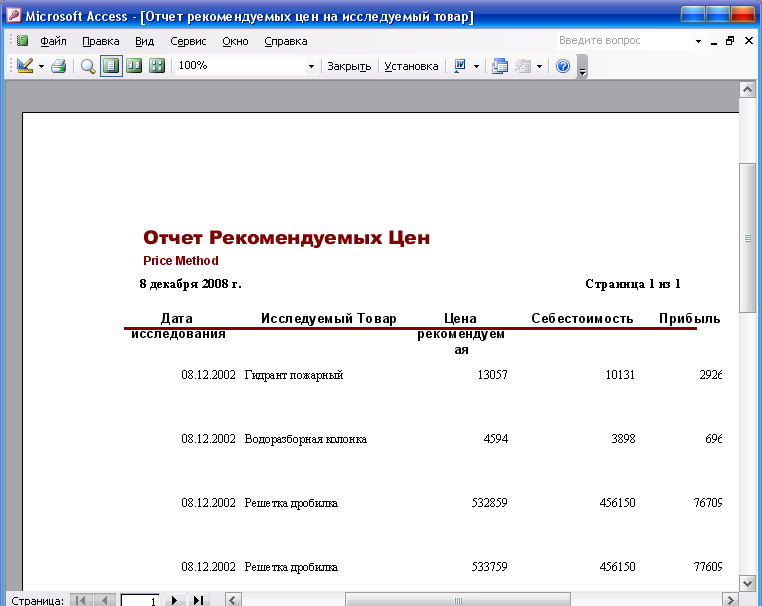Screen dimensions: 762x606
Task: Open Toolbar Options expander at toolbar end
Action: coord(582,67)
